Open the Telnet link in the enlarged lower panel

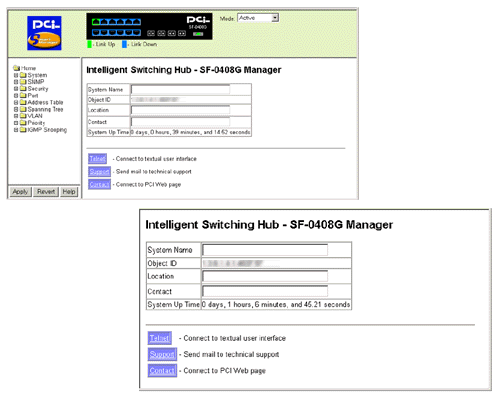pyautogui.click(x=160, y=338)
